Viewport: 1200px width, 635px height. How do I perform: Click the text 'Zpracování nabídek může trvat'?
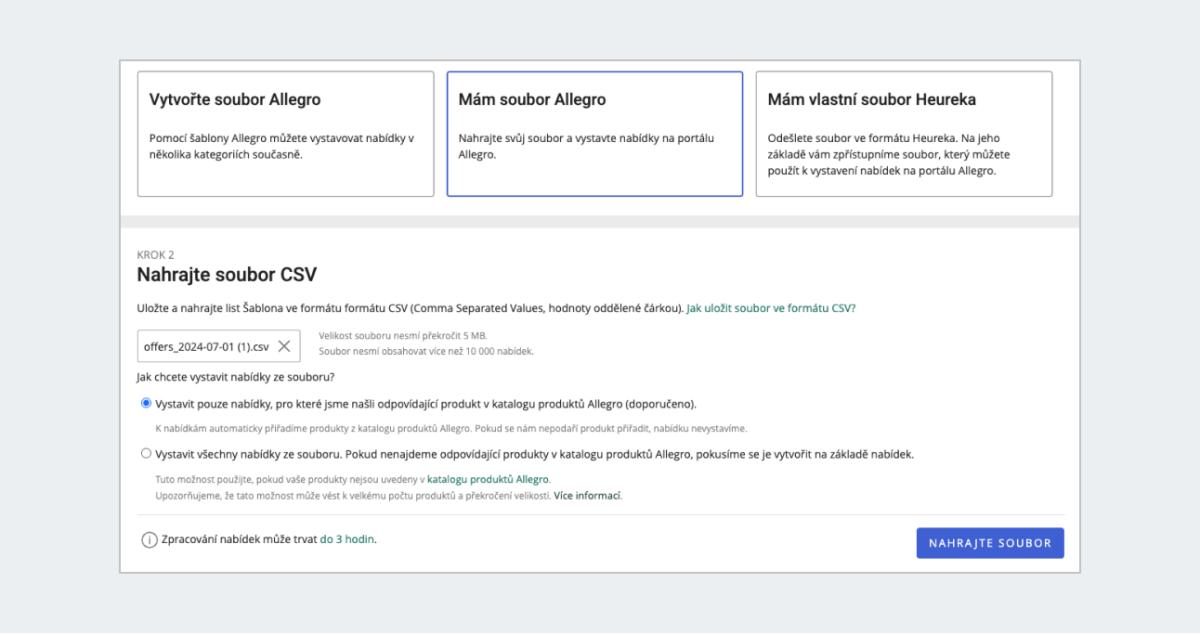pos(239,540)
